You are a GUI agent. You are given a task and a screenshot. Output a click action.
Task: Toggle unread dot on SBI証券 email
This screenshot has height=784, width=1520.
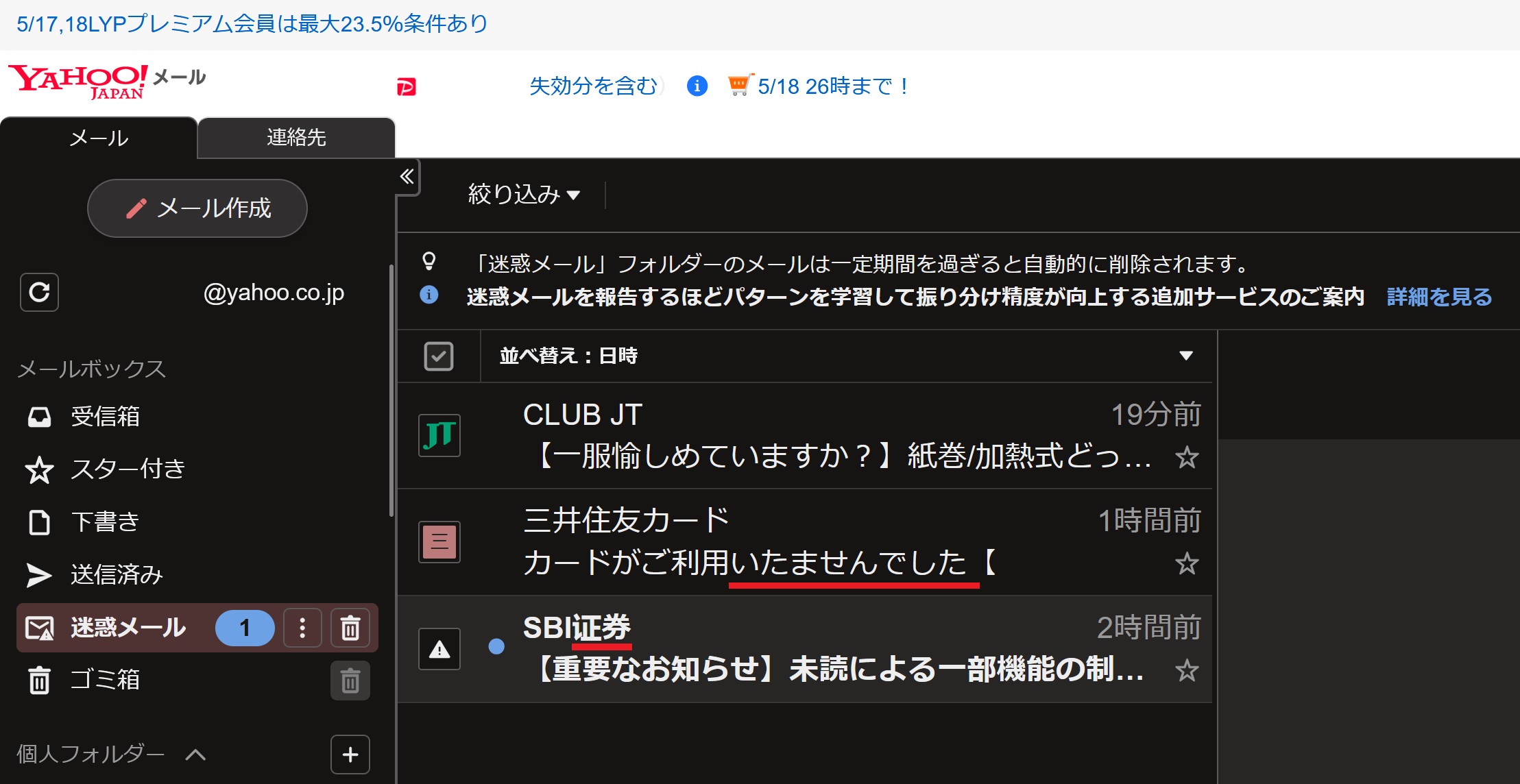[496, 646]
